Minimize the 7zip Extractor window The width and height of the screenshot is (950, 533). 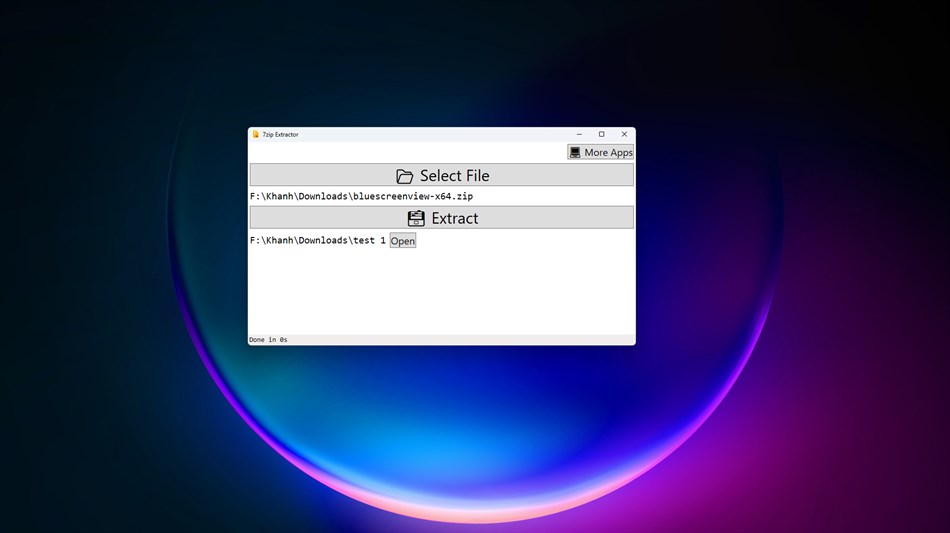(579, 134)
